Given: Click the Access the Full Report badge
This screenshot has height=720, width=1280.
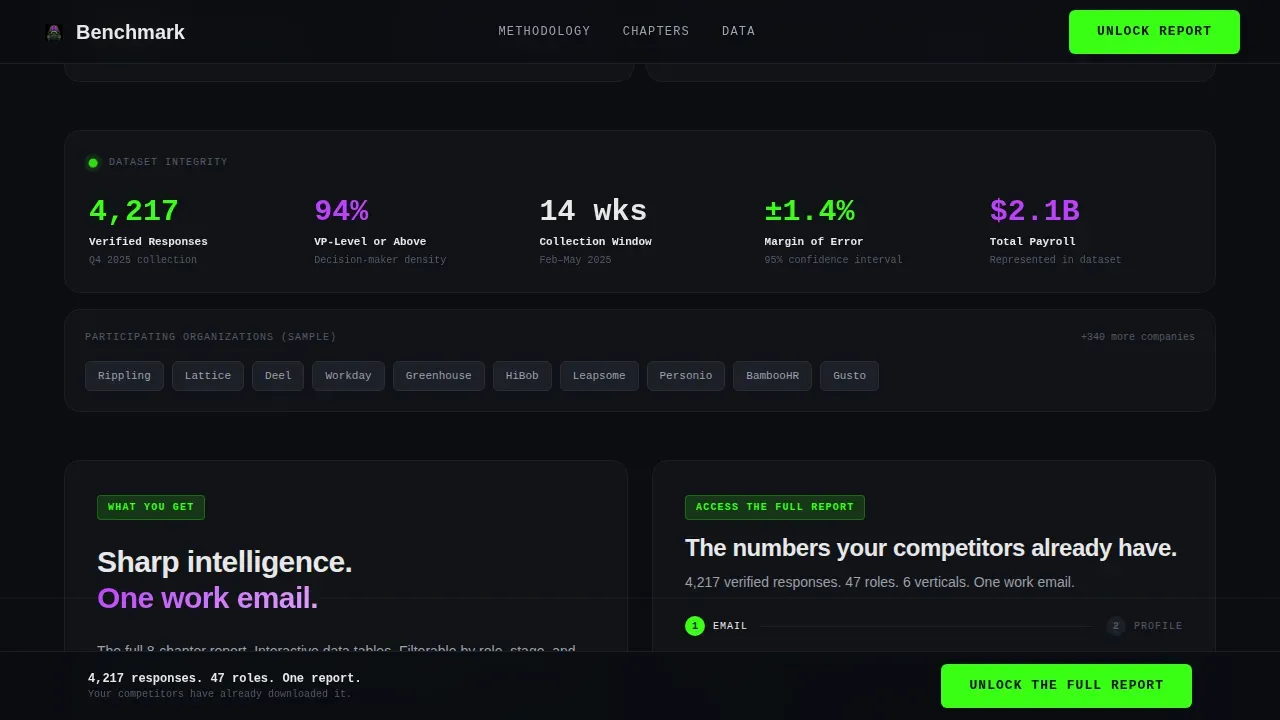Looking at the screenshot, I should click(x=775, y=507).
